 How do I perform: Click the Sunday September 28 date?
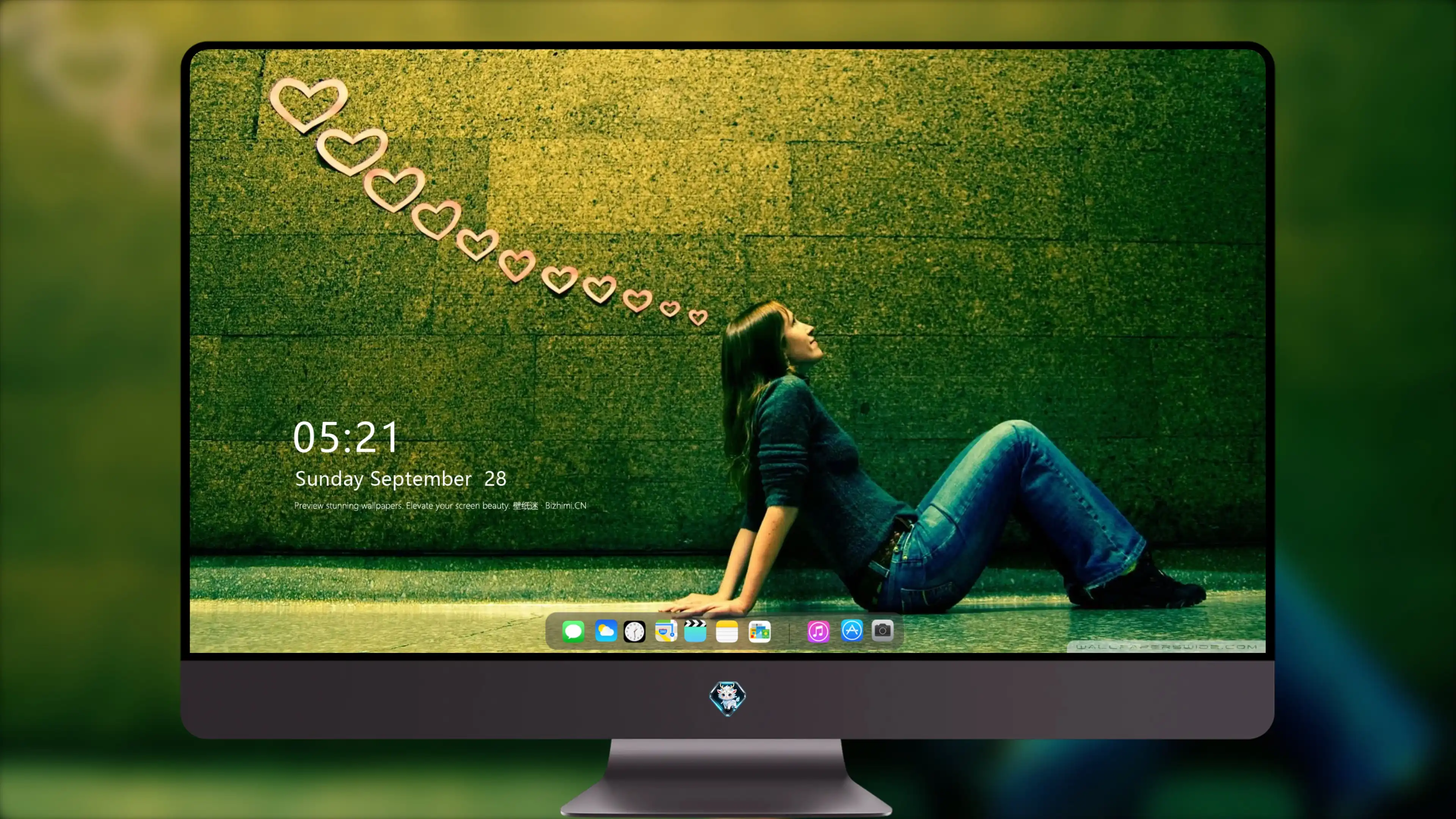coord(401,479)
